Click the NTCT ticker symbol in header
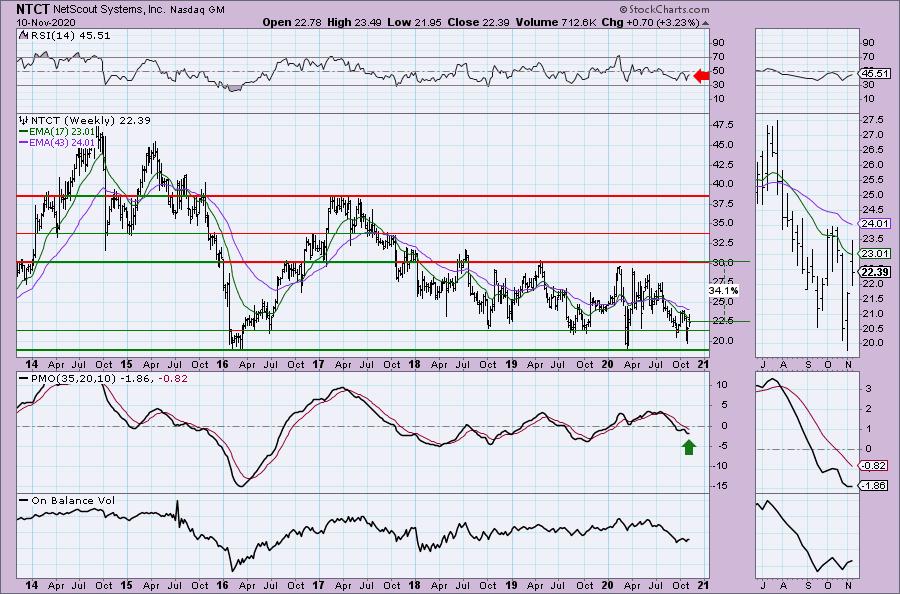The height and width of the screenshot is (594, 900). (x=33, y=9)
